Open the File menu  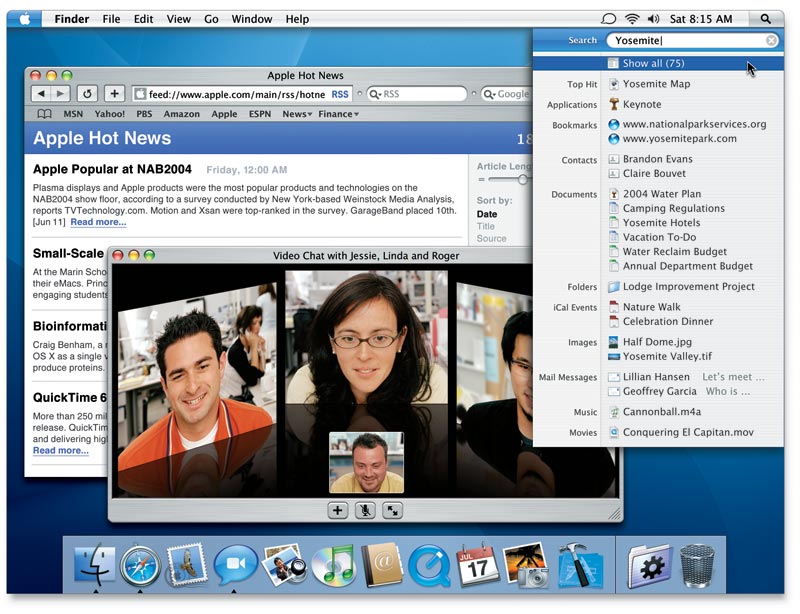click(111, 19)
